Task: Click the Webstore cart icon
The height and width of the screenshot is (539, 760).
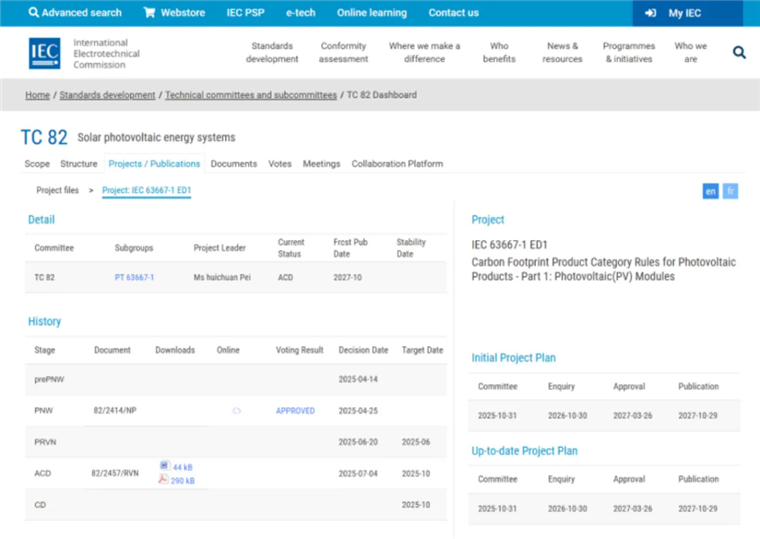Action: click(149, 13)
